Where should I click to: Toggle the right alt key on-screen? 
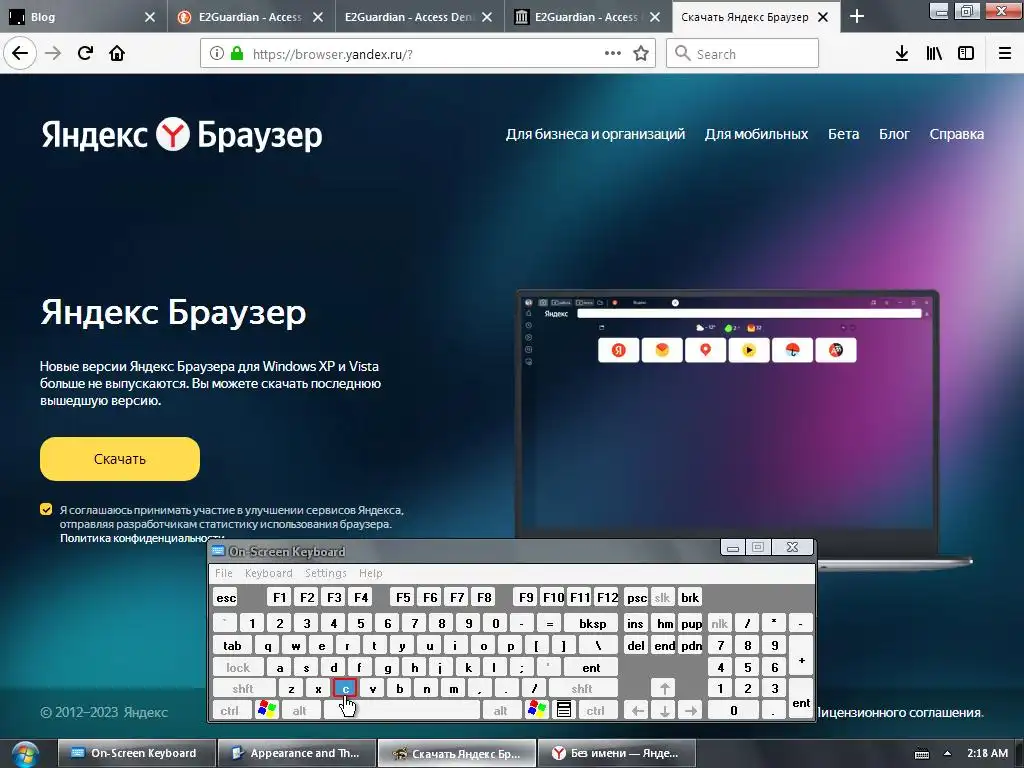pos(500,711)
